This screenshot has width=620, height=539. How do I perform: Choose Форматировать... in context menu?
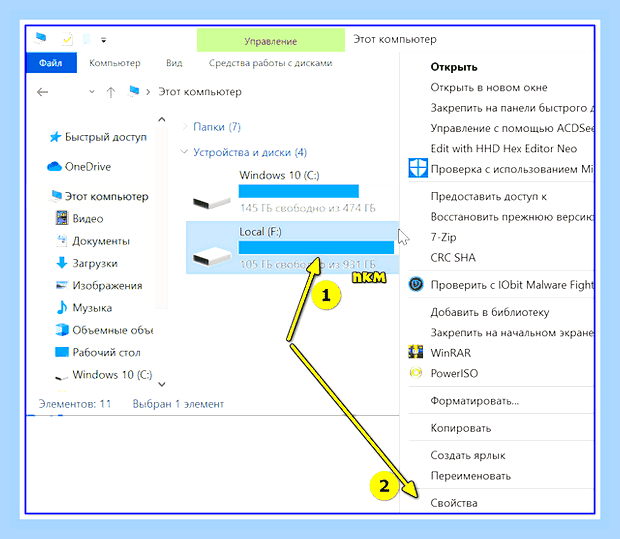pos(474,401)
